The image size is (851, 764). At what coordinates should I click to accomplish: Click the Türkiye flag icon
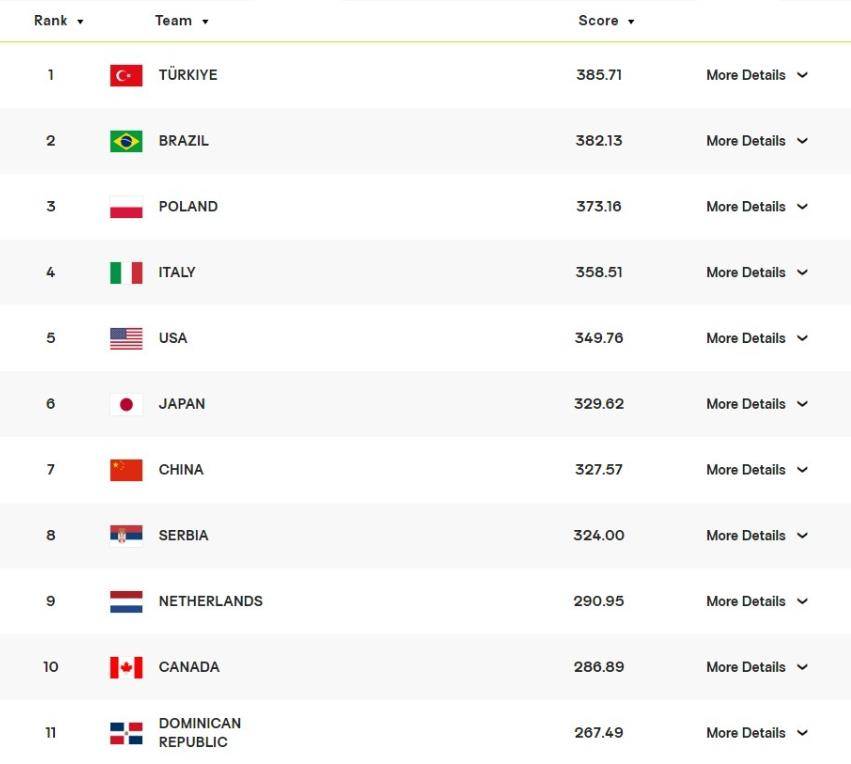126,75
